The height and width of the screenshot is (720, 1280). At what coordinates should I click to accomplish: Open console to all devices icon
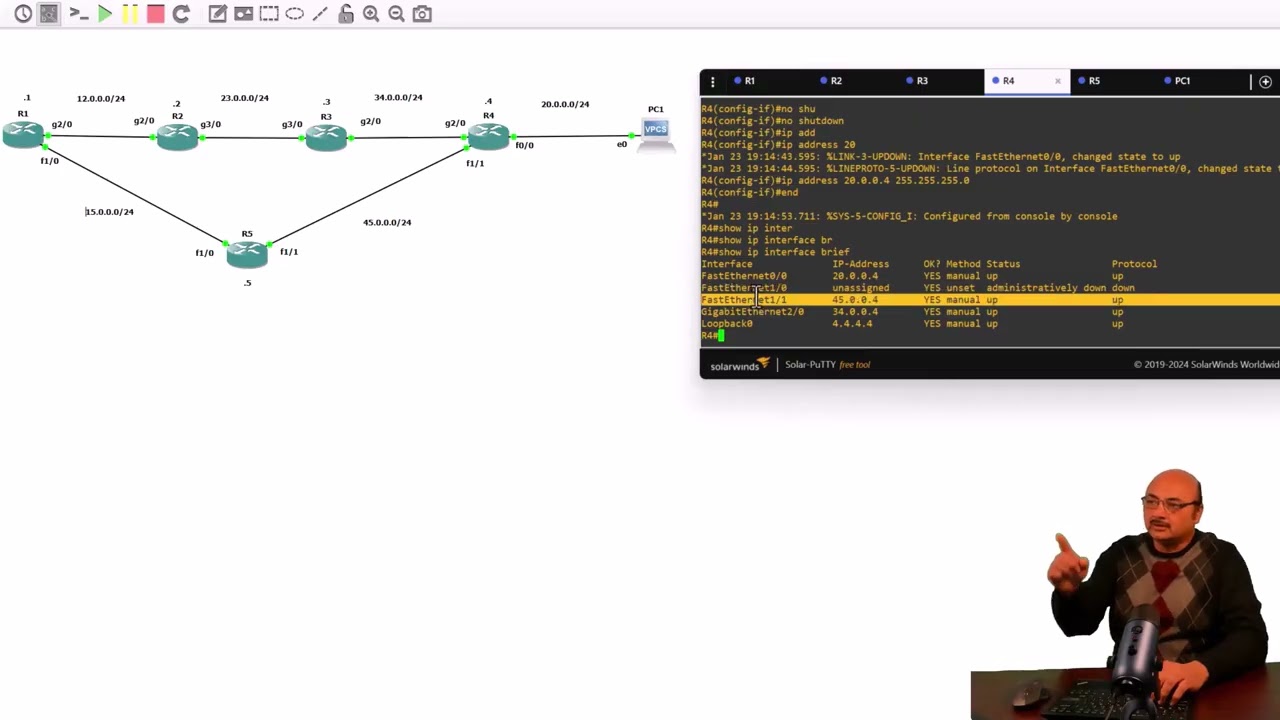(x=78, y=14)
